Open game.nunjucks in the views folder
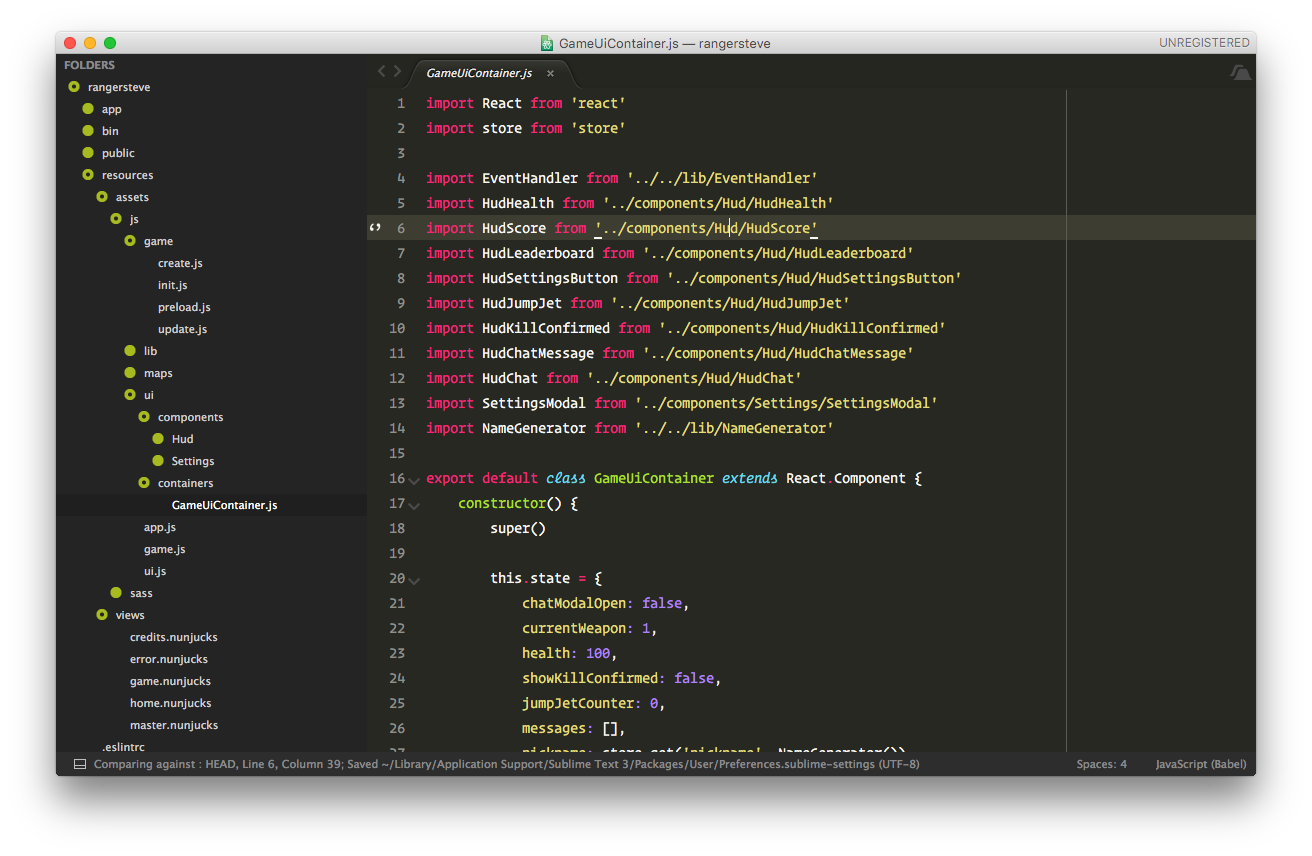This screenshot has height=856, width=1312. coord(170,681)
